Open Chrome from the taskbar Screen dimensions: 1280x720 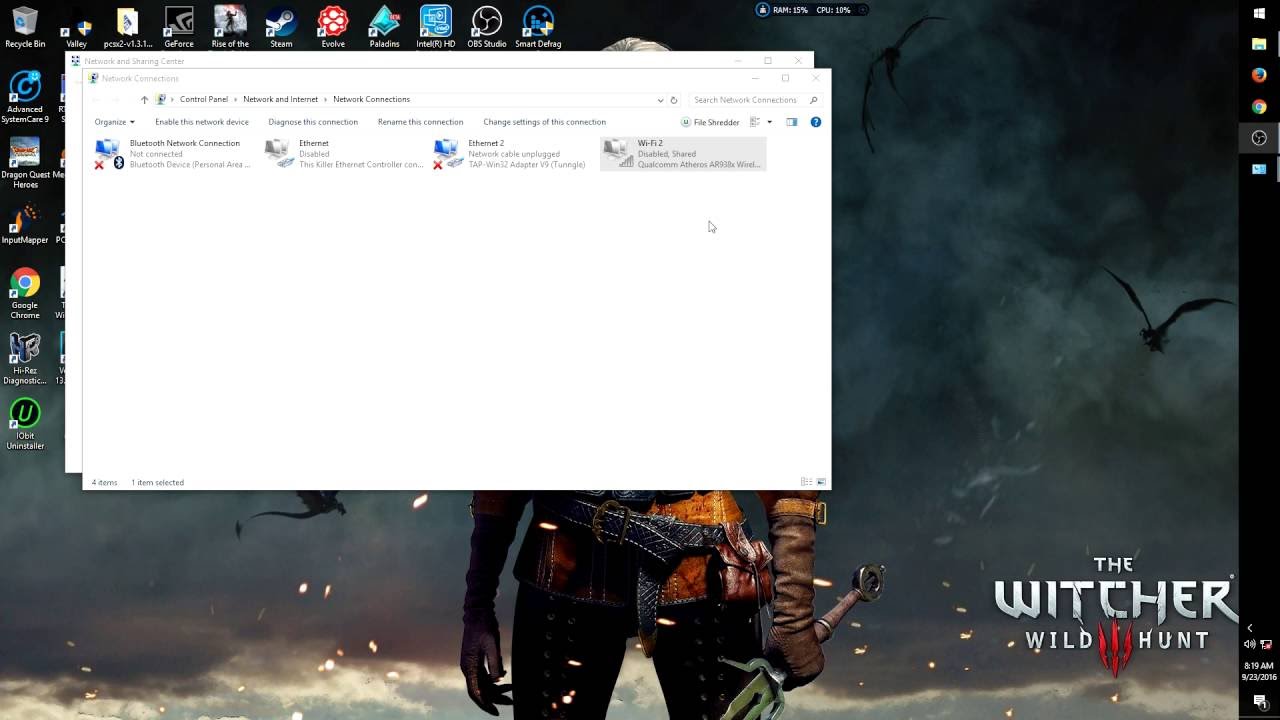coord(1259,106)
